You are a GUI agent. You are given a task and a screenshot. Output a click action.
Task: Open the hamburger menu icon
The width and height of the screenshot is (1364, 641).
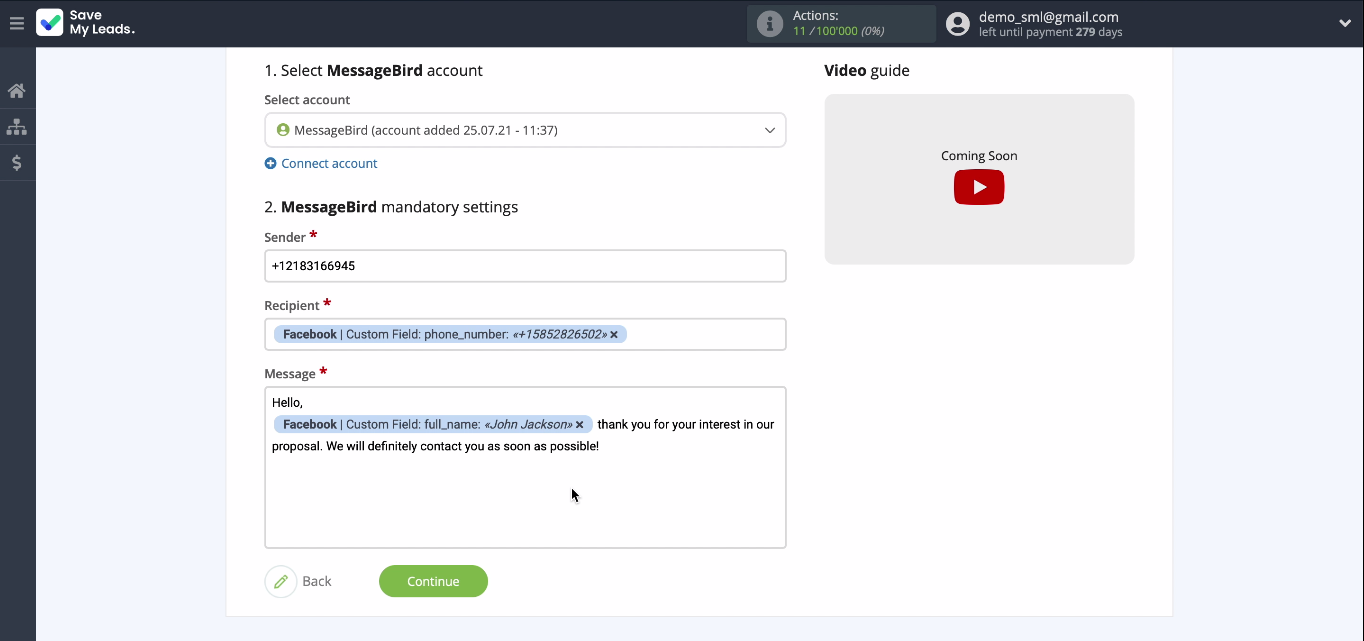point(16,23)
